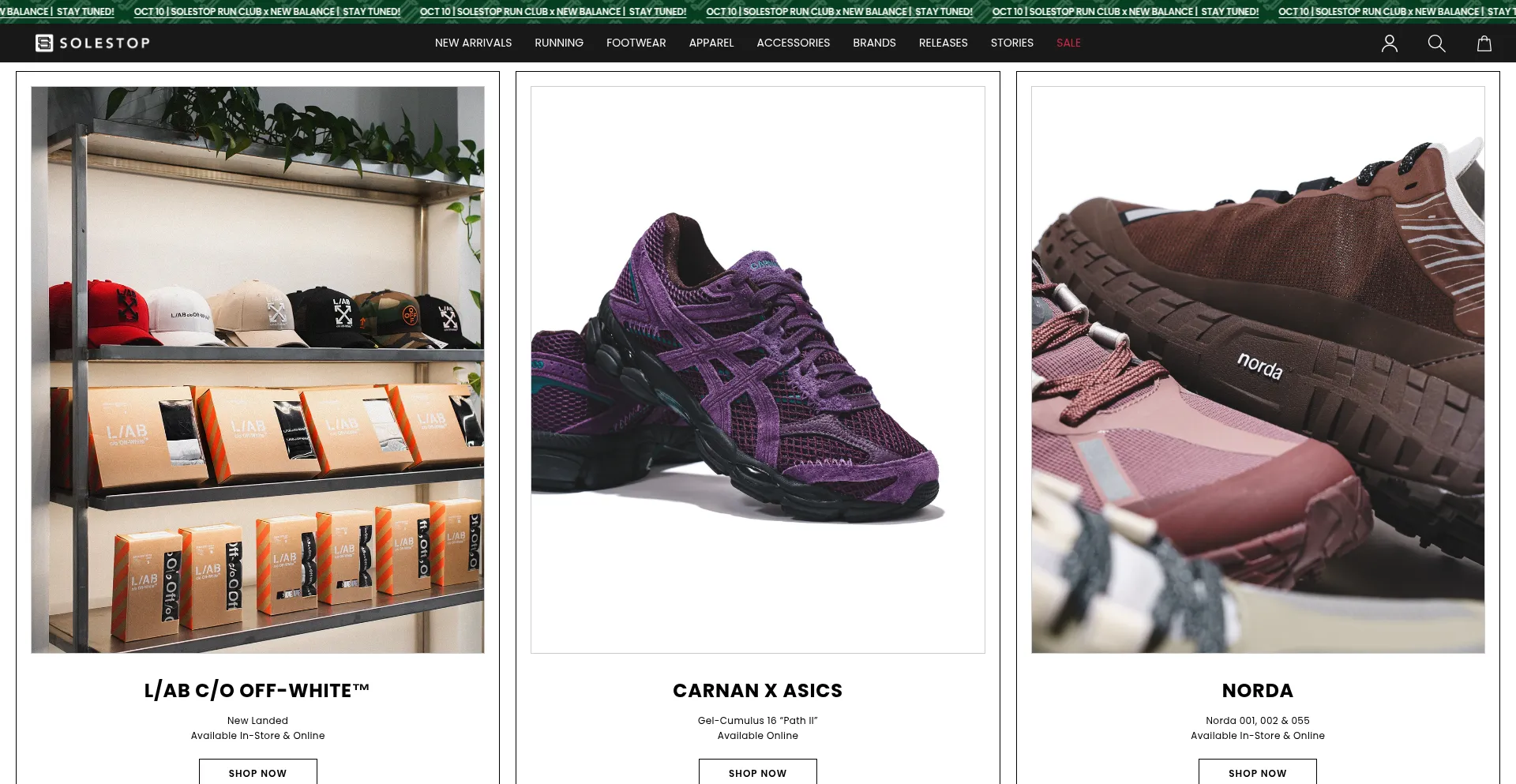Go to the Releases page

tap(943, 43)
